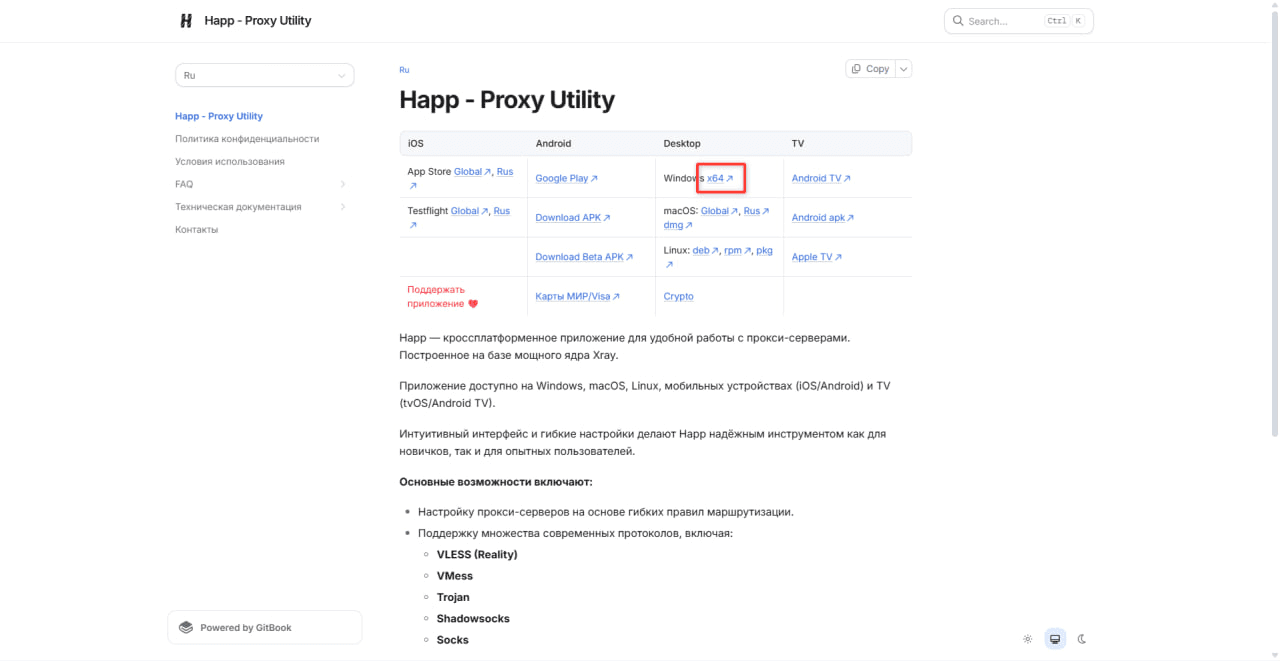The height and width of the screenshot is (661, 1280).
Task: Open the Ru language dropdown
Action: (265, 76)
